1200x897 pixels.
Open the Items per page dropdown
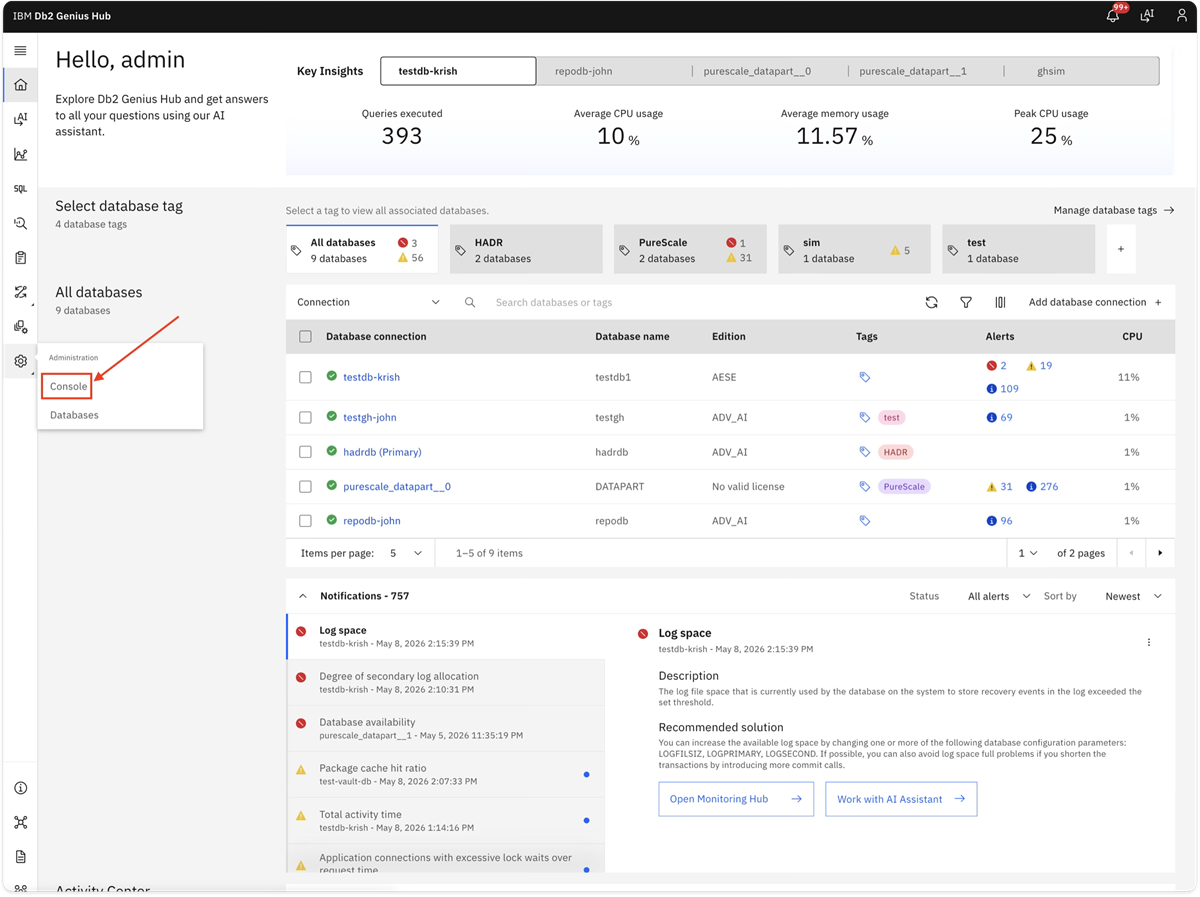[x=406, y=553]
